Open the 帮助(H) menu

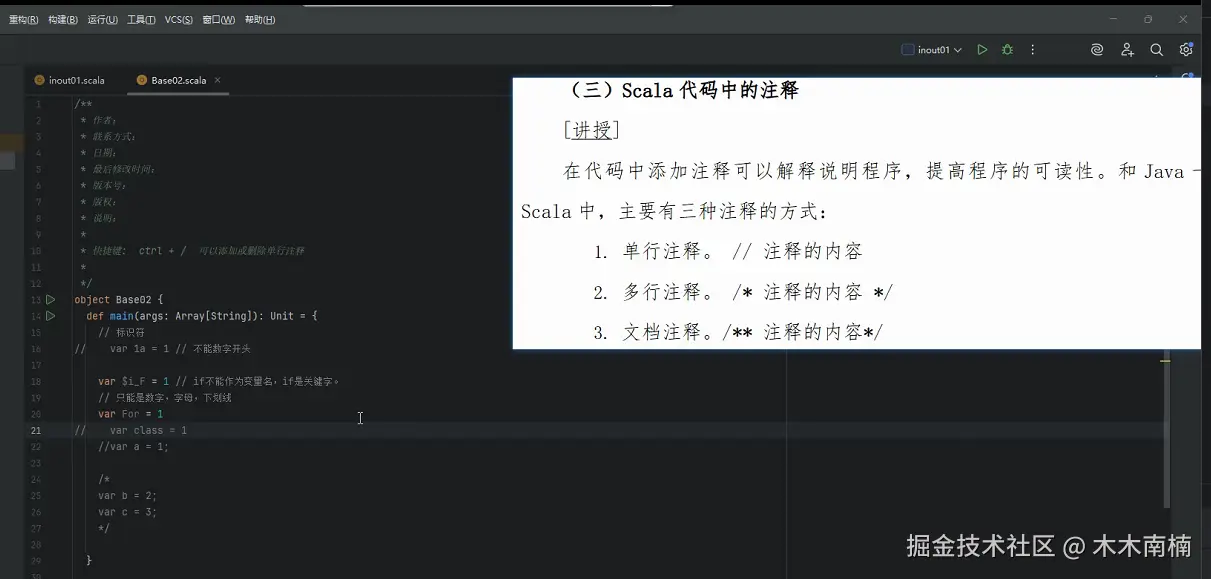(x=259, y=19)
